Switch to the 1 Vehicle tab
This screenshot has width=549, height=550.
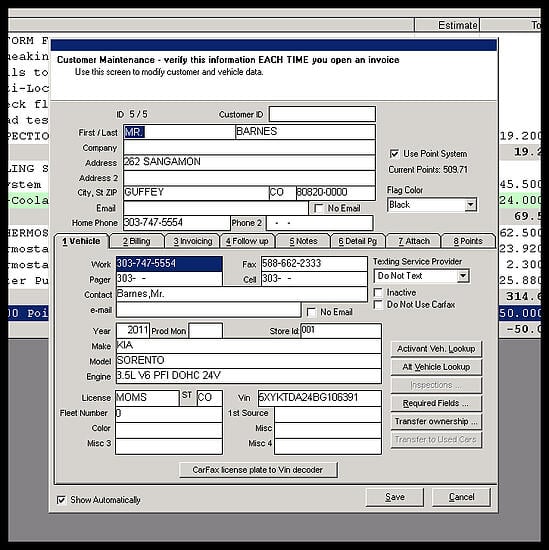(x=81, y=241)
